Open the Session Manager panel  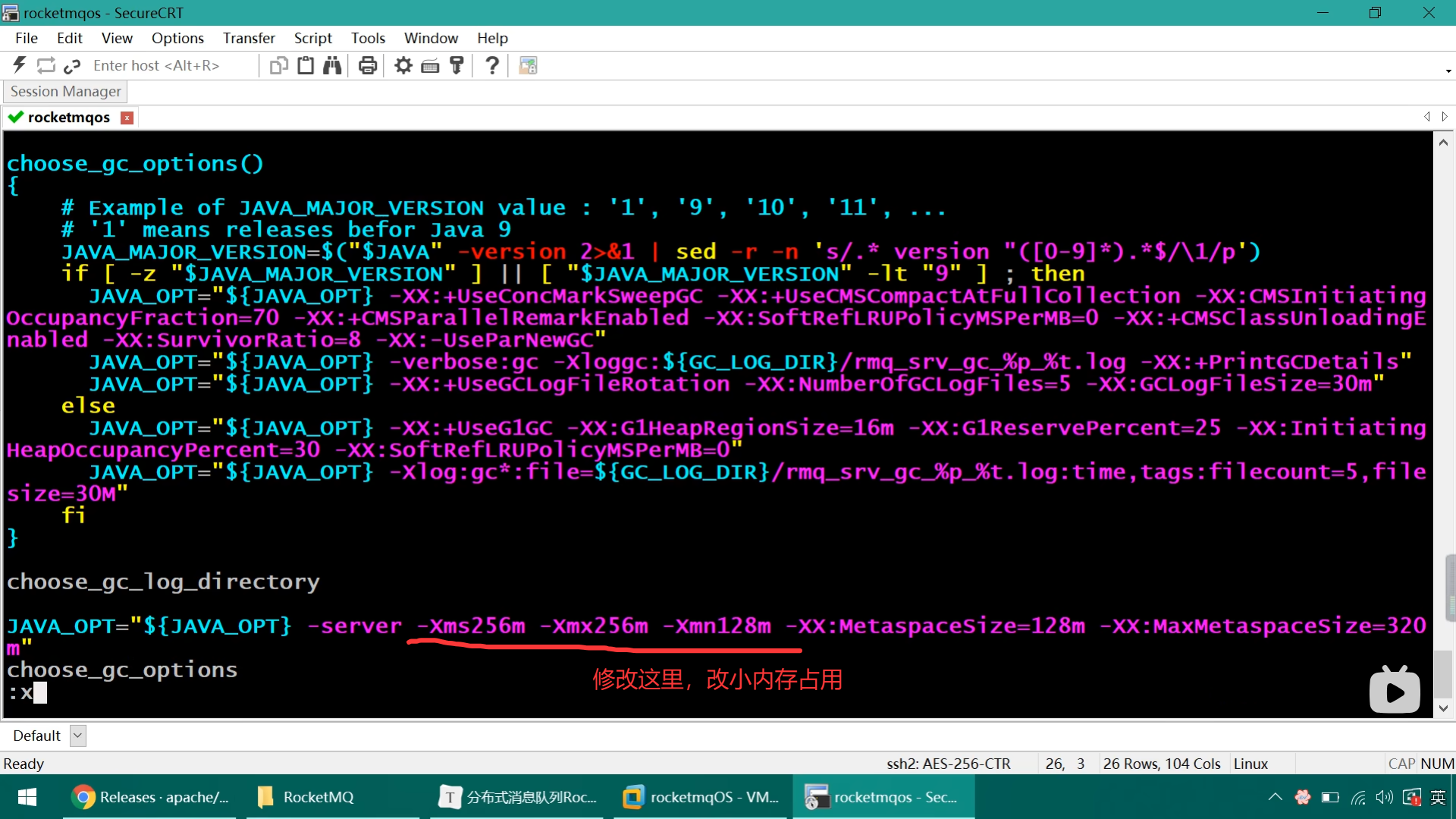coord(65,91)
